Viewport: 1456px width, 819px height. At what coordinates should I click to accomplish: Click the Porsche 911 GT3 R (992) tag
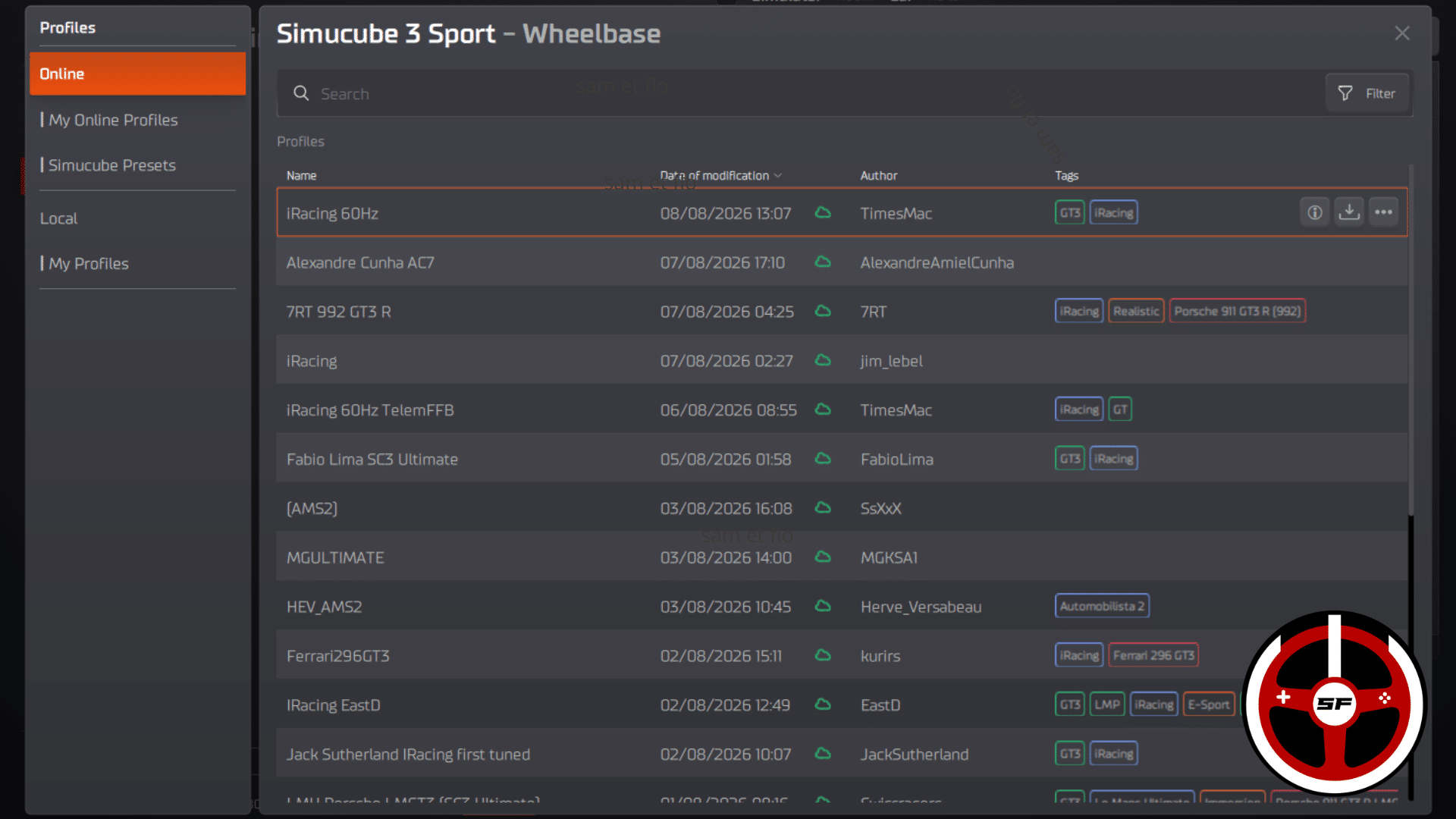click(1238, 311)
